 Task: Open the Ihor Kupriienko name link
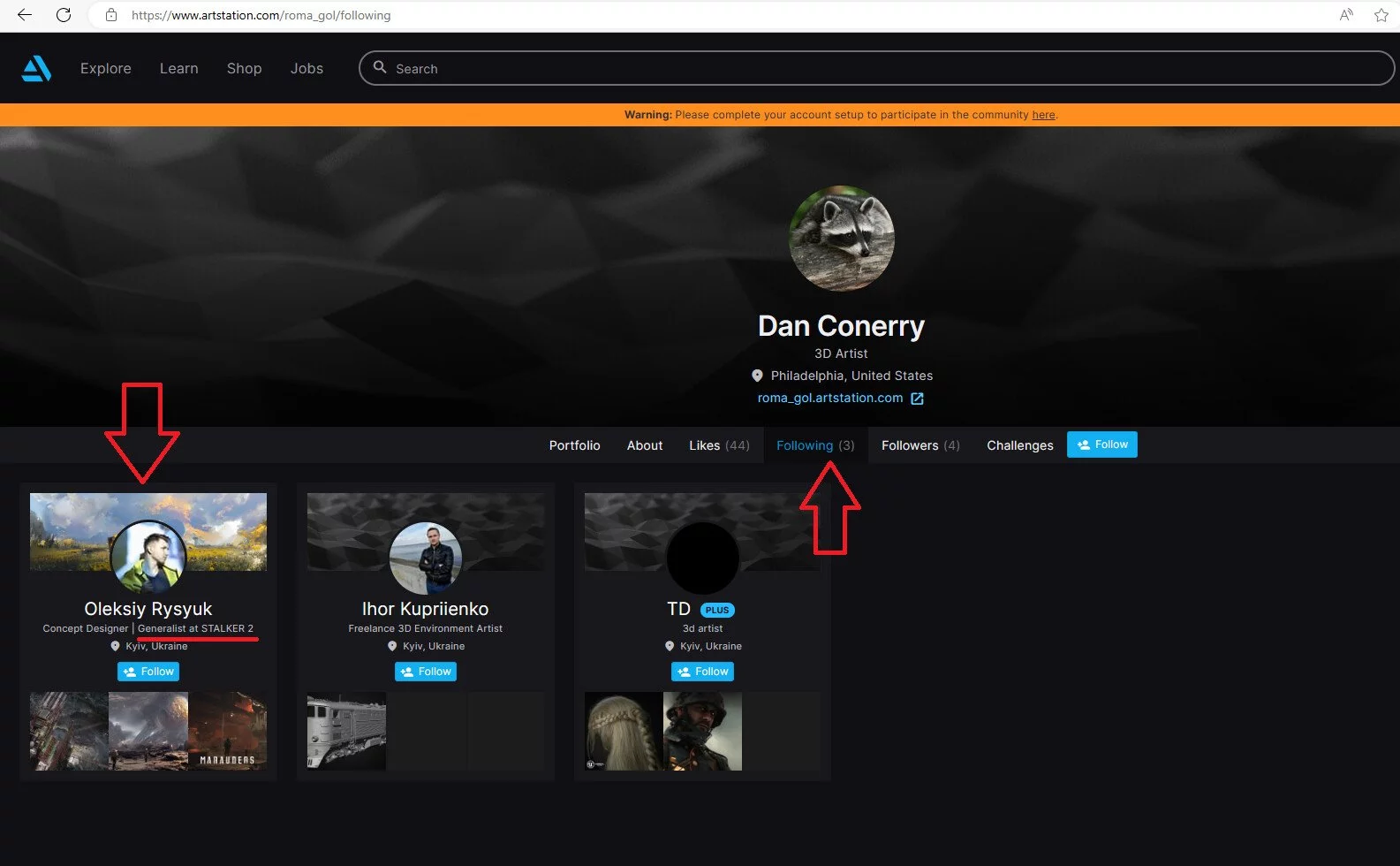(x=426, y=609)
